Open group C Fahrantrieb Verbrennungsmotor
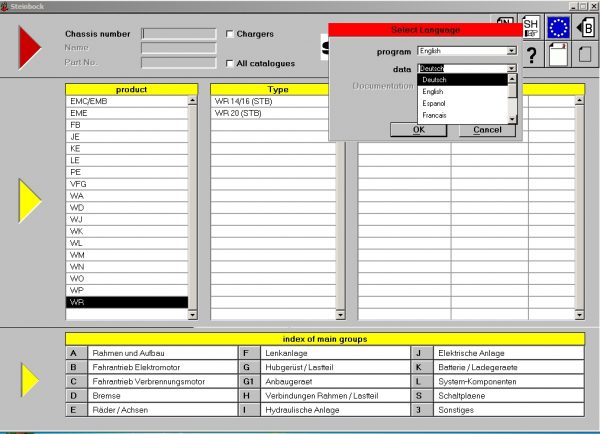The width and height of the screenshot is (600, 434). coord(152,381)
